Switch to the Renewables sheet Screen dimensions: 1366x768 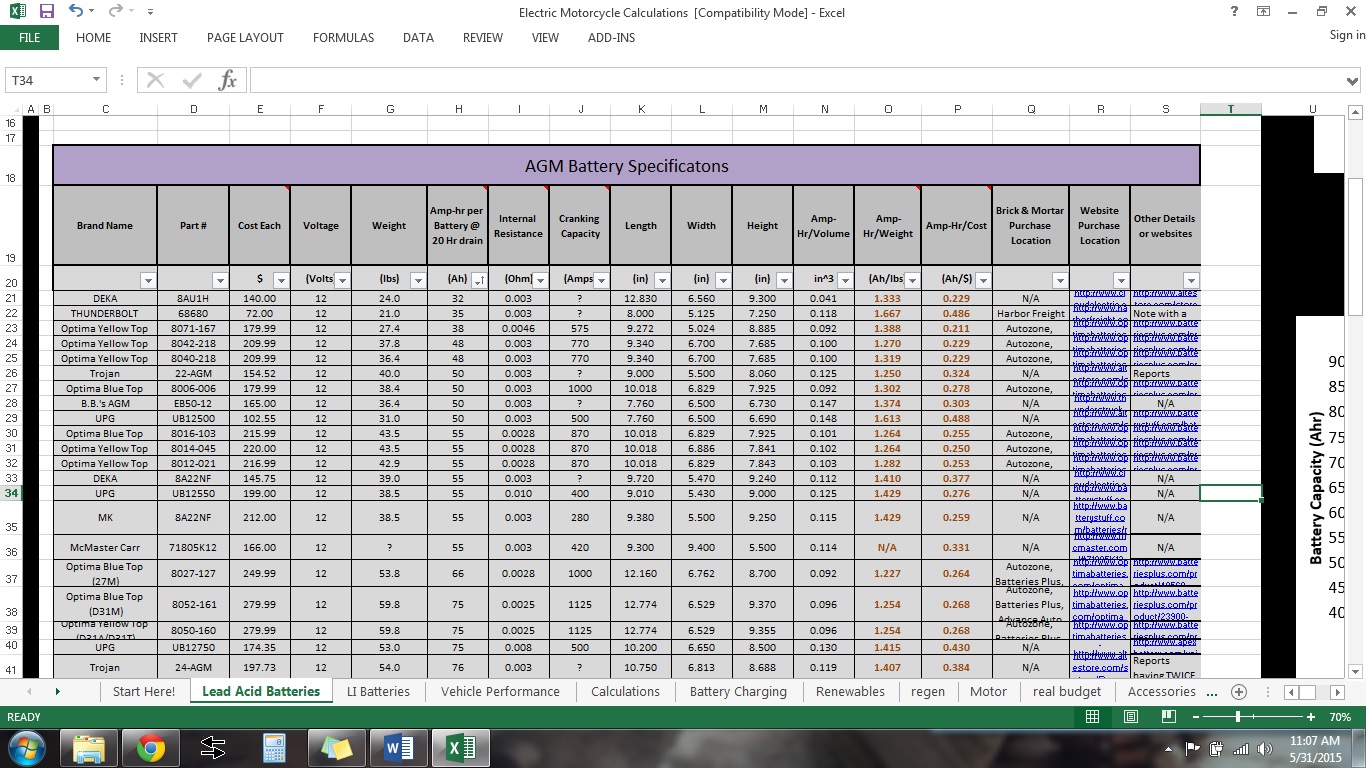[850, 691]
